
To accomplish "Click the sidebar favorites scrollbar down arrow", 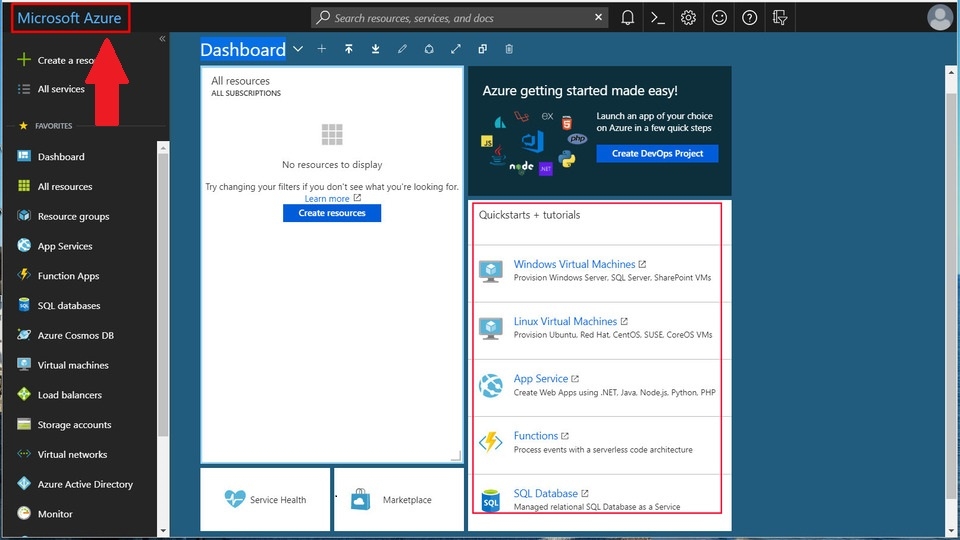I will point(163,531).
